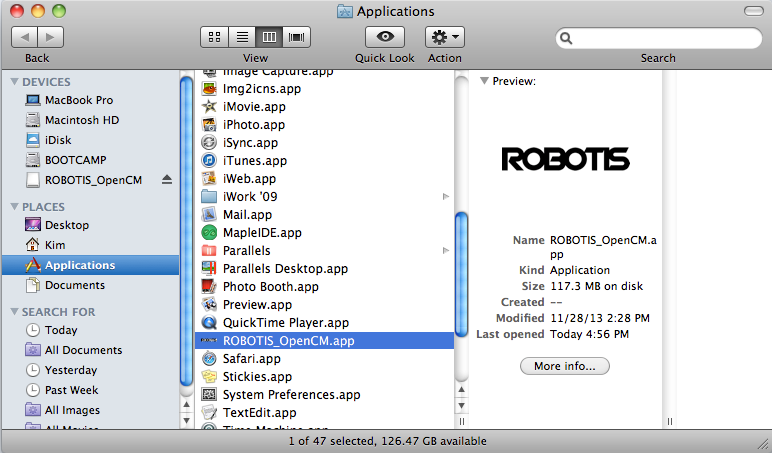Open the iDisk device in sidebar

(58, 140)
